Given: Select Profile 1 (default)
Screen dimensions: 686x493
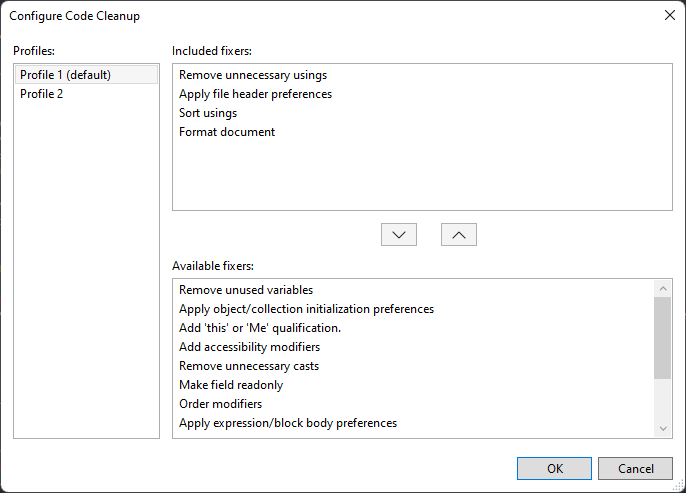Looking at the screenshot, I should coord(86,75).
